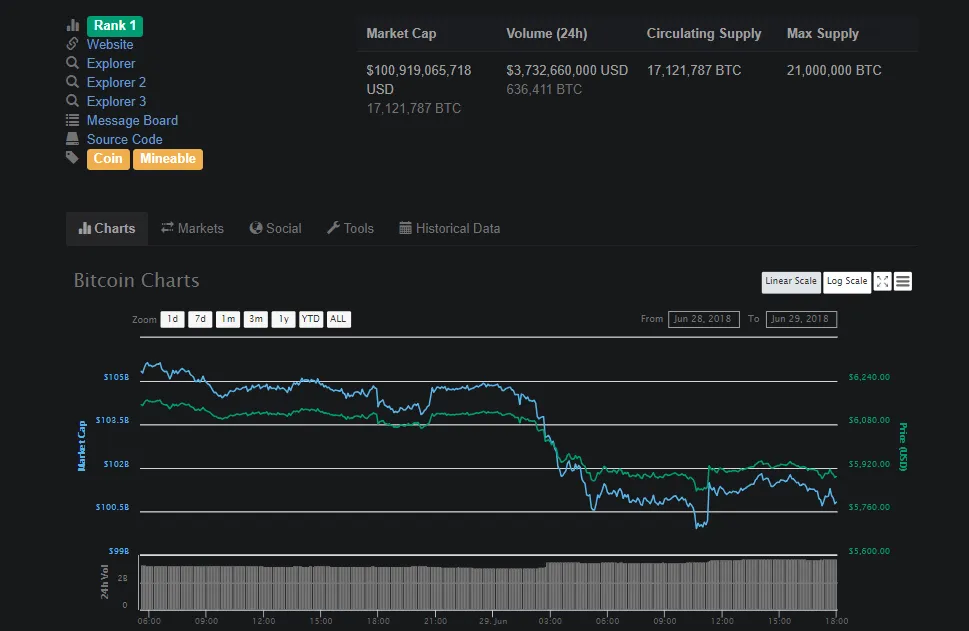Viewport: 969px width, 631px height.
Task: Set chart zoom to 1m
Action: coord(228,319)
